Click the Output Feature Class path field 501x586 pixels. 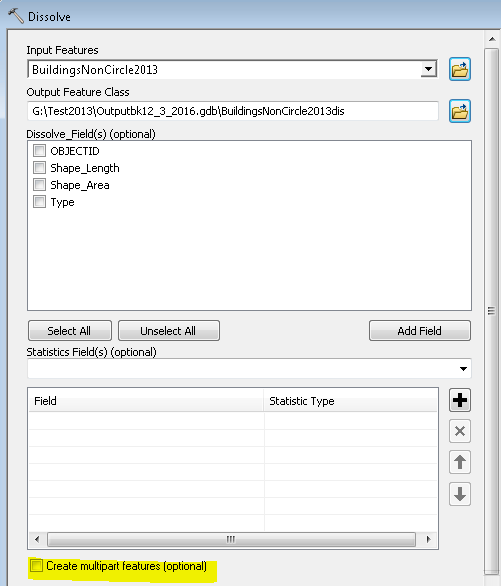tap(232, 111)
